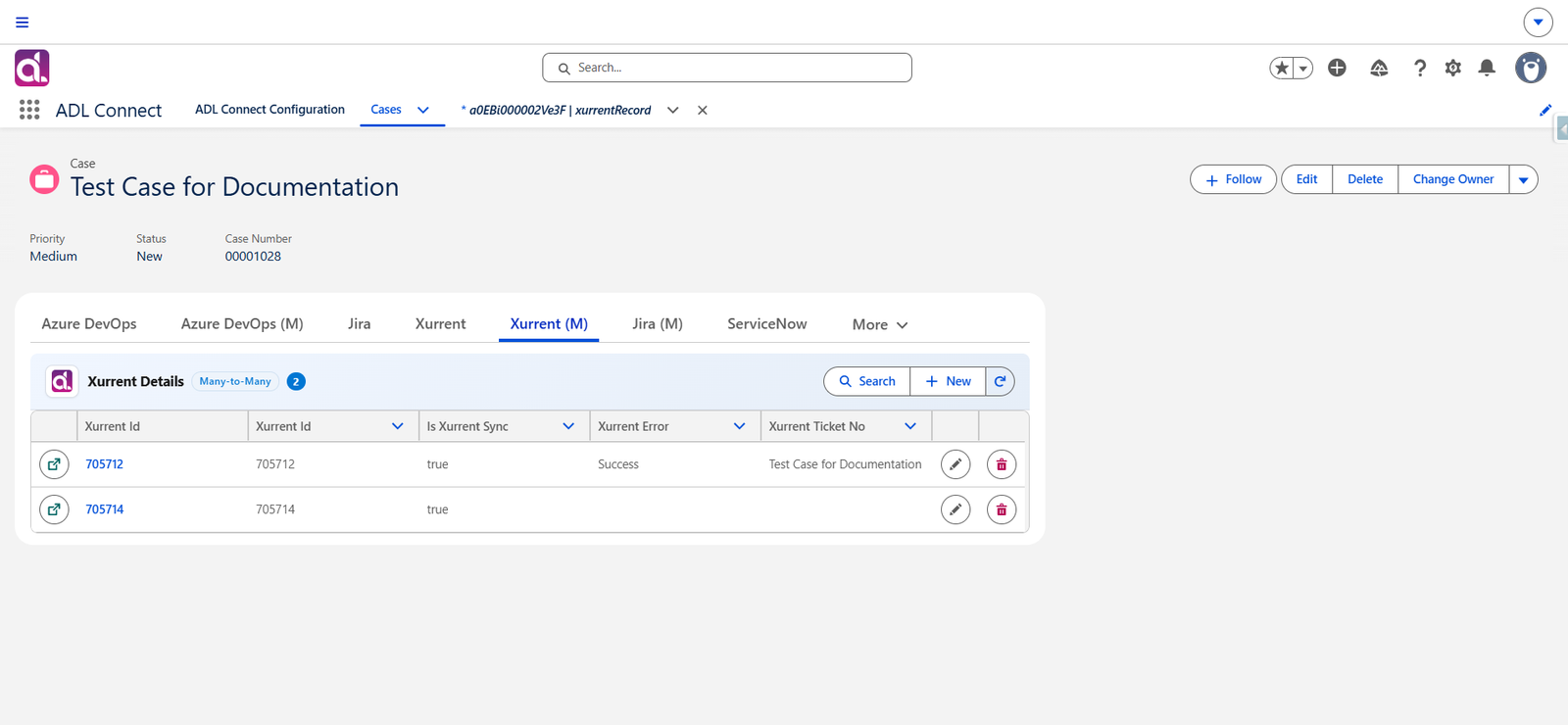Viewport: 1568px width, 725px height.
Task: Show more case actions dropdown
Action: click(x=1524, y=179)
